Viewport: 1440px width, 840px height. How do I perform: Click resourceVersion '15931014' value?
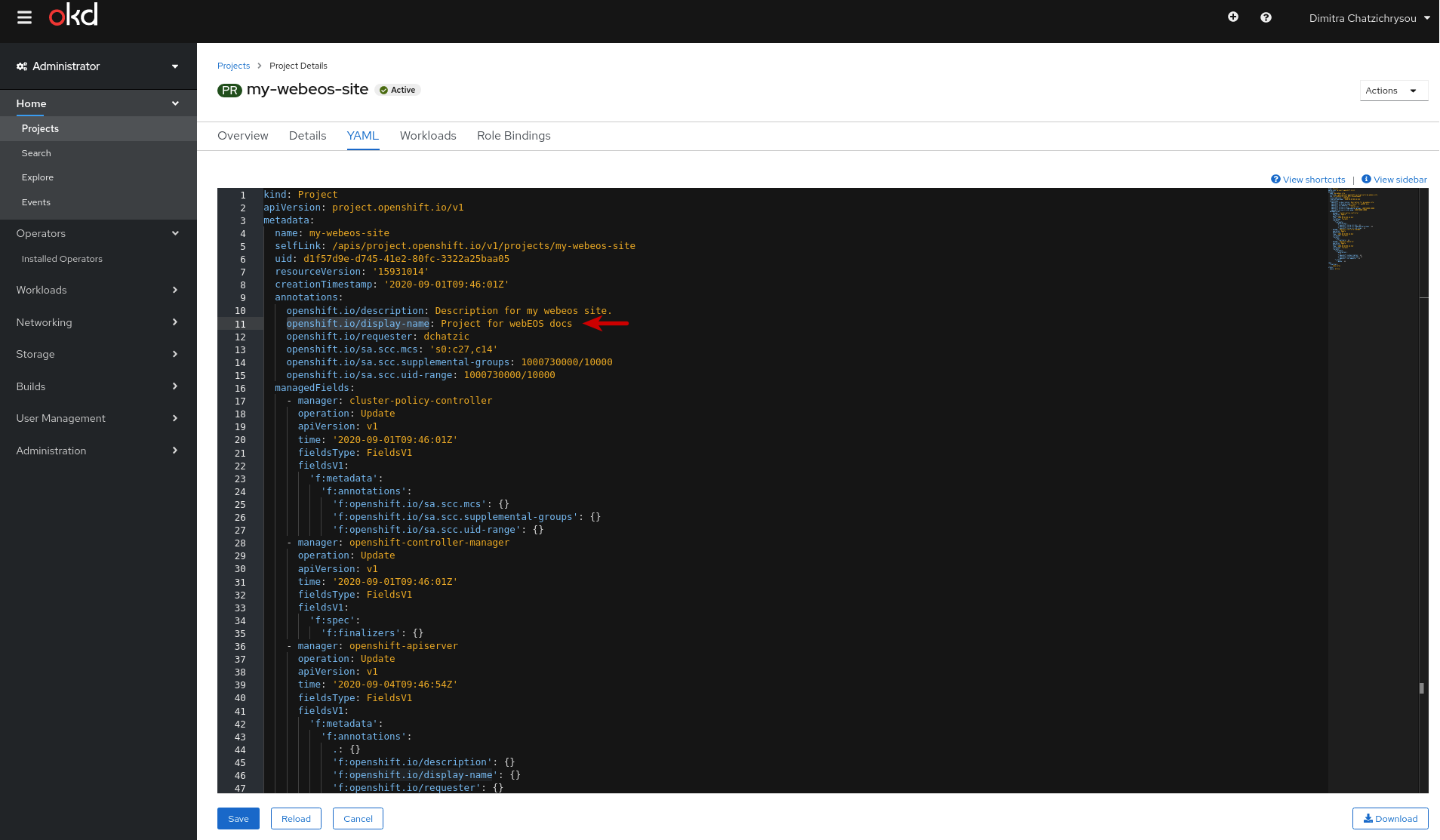pos(400,272)
